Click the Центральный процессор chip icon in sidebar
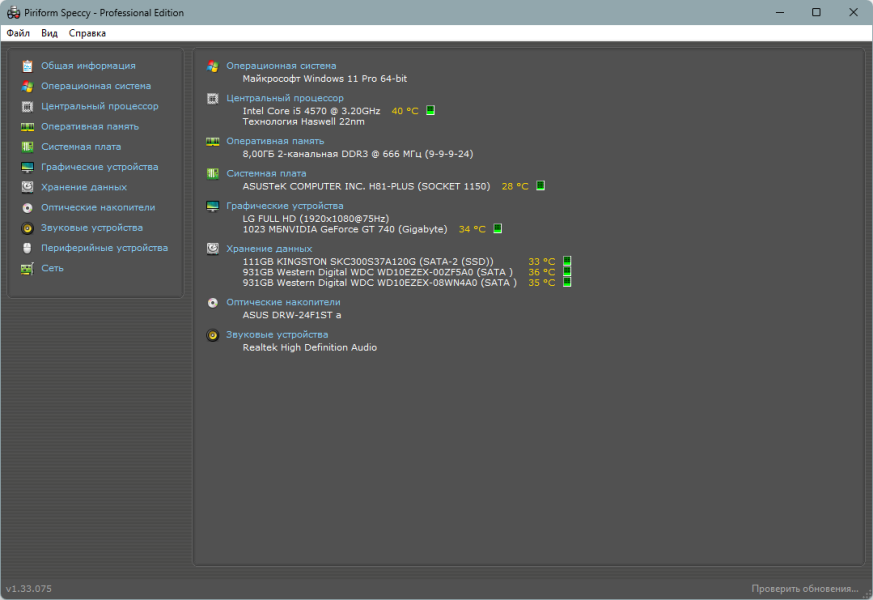The image size is (873, 600). pos(27,106)
